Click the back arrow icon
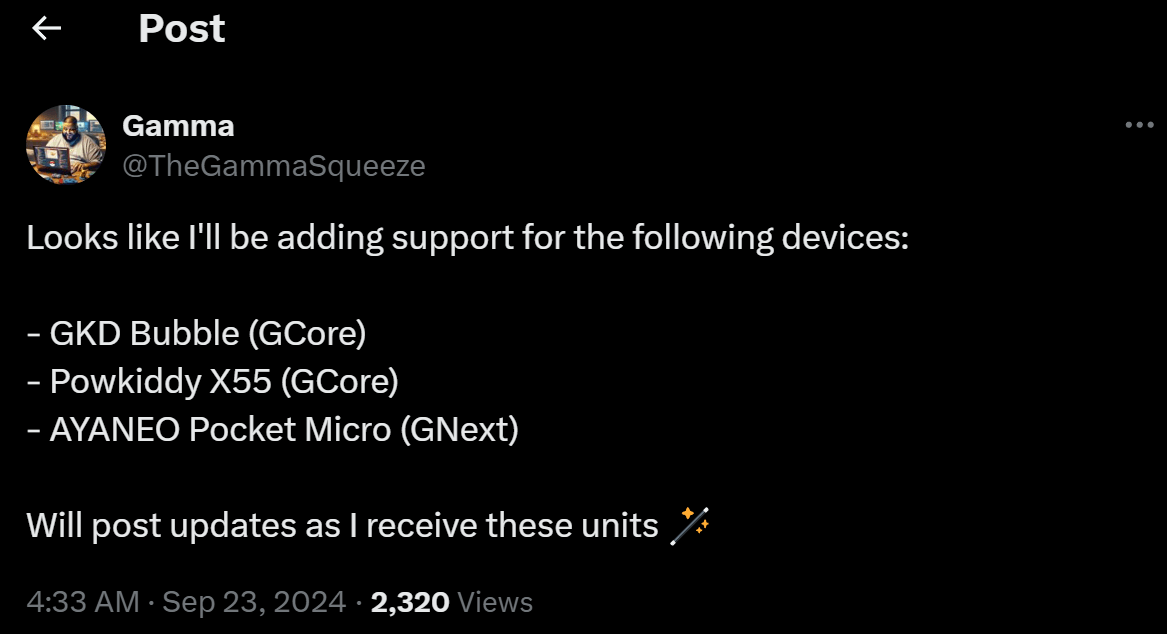Viewport: 1167px width, 634px height. (47, 29)
